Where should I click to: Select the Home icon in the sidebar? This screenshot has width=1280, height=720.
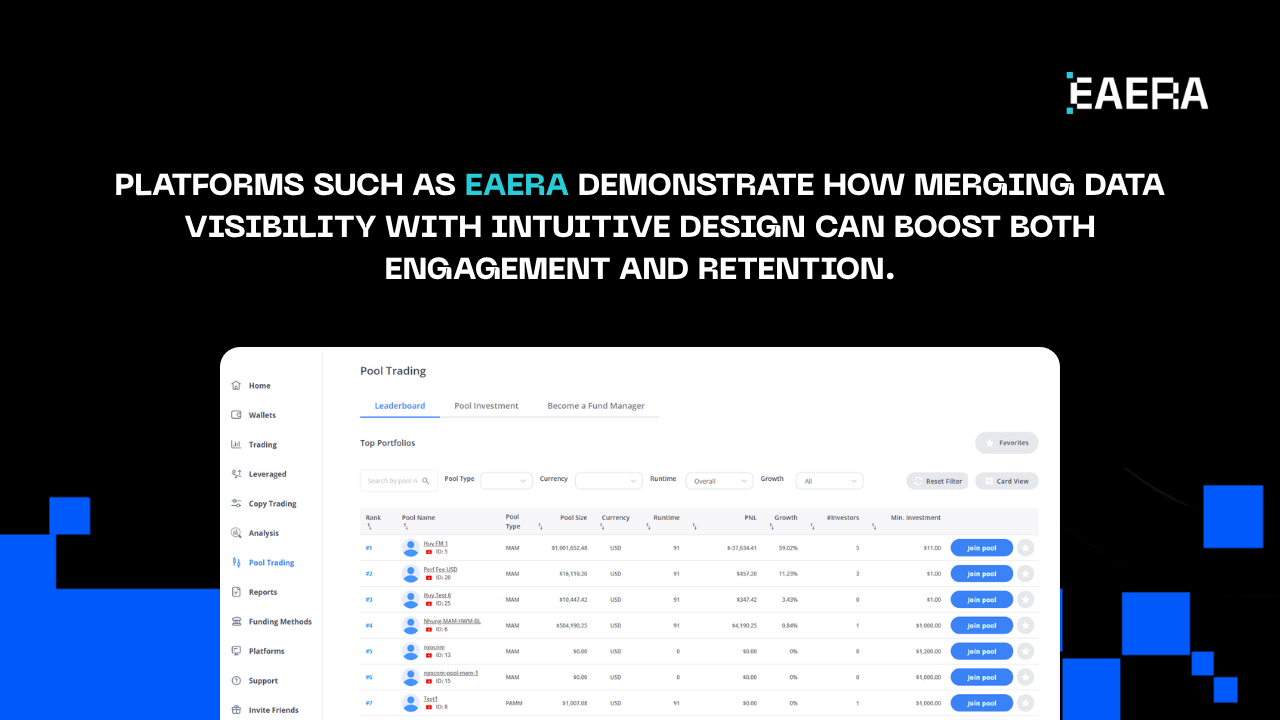[x=238, y=385]
